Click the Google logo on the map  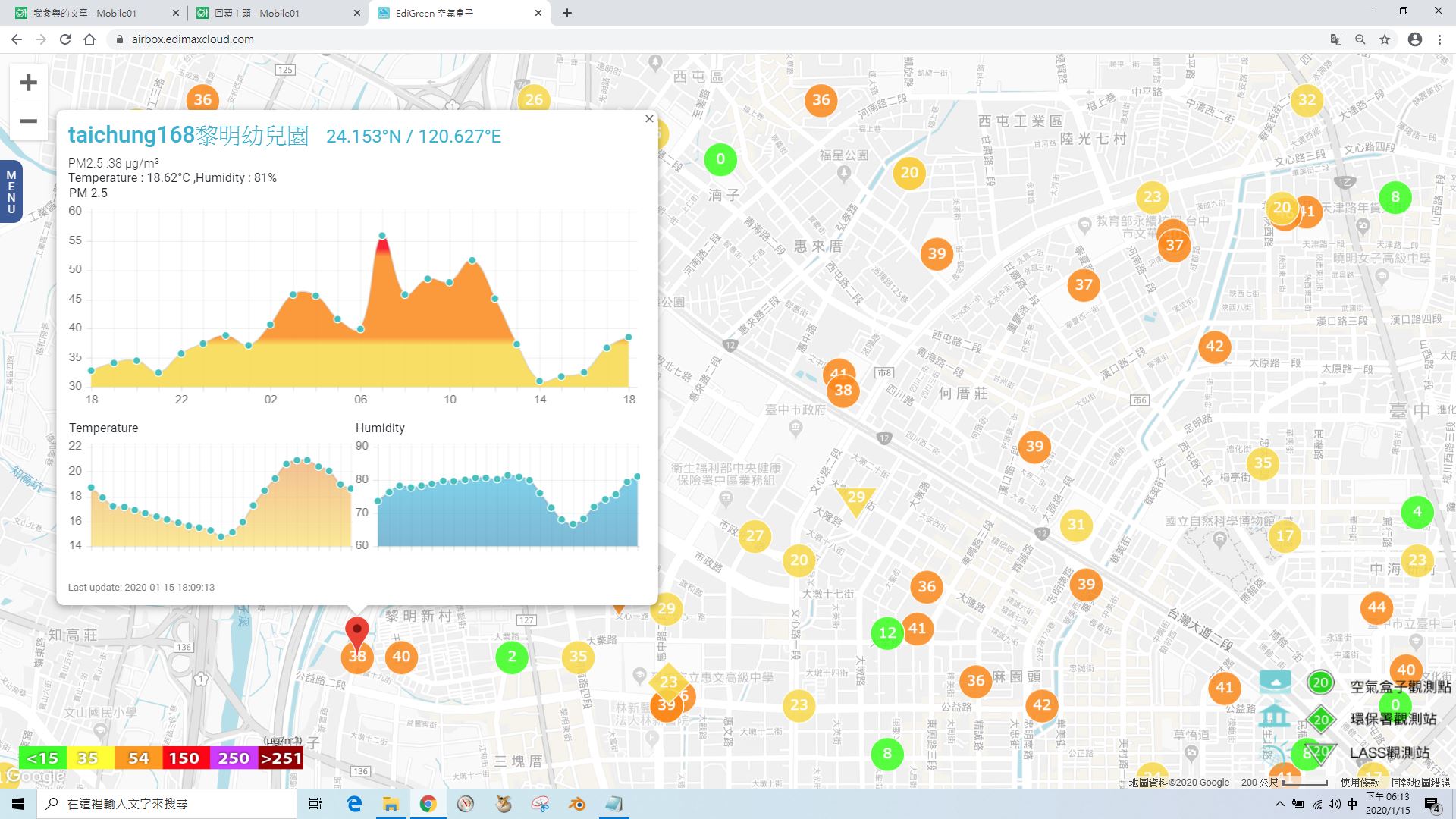[35, 777]
